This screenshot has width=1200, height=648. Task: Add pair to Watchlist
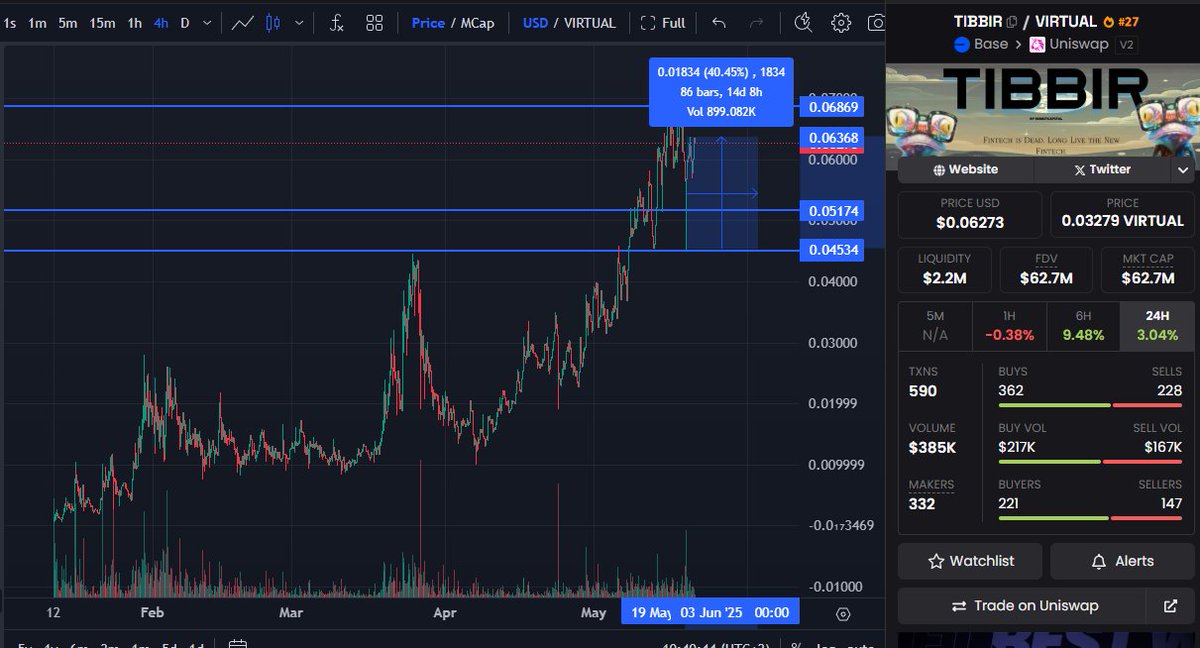click(x=970, y=561)
